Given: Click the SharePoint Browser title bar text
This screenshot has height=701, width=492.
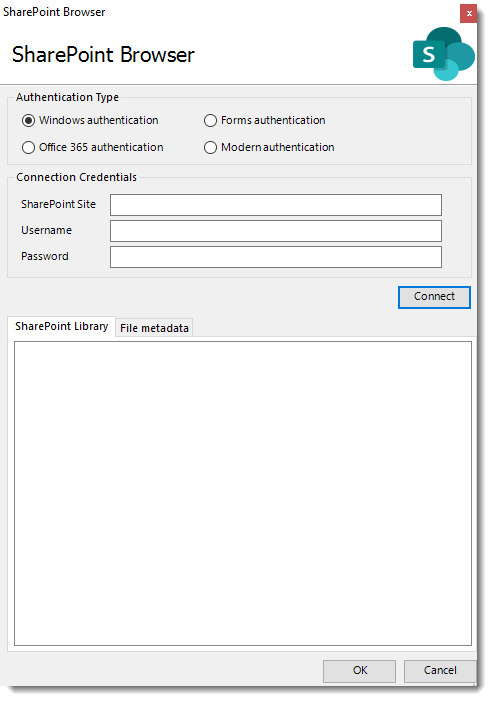Looking at the screenshot, I should 54,12.
